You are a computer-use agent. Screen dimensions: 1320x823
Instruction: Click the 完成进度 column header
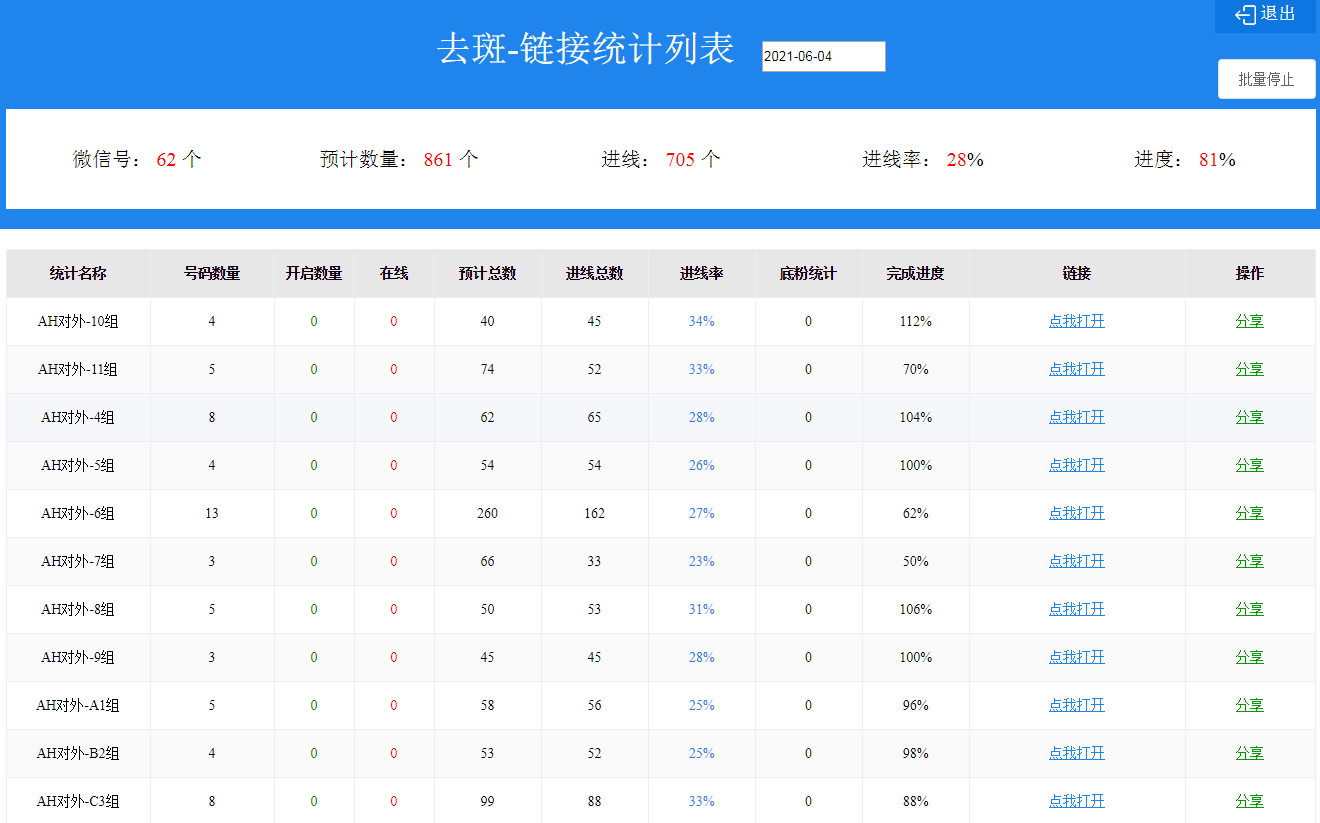pyautogui.click(x=916, y=273)
